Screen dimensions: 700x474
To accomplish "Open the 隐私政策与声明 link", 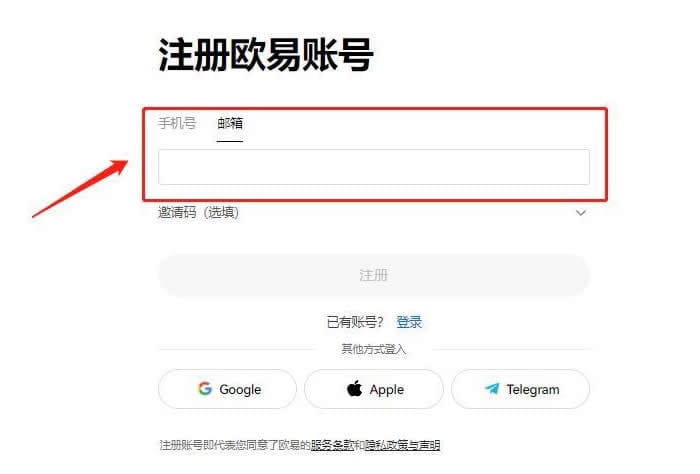I will pyautogui.click(x=402, y=445).
